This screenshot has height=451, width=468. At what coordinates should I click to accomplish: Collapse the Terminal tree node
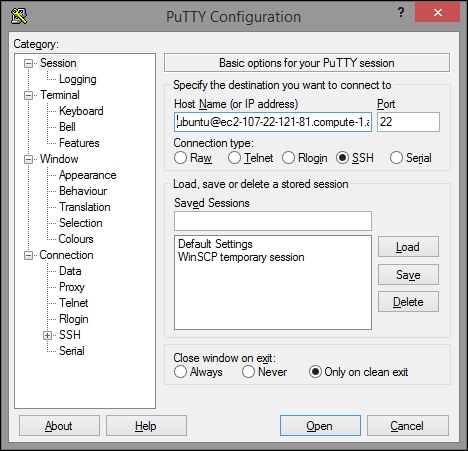(29, 95)
